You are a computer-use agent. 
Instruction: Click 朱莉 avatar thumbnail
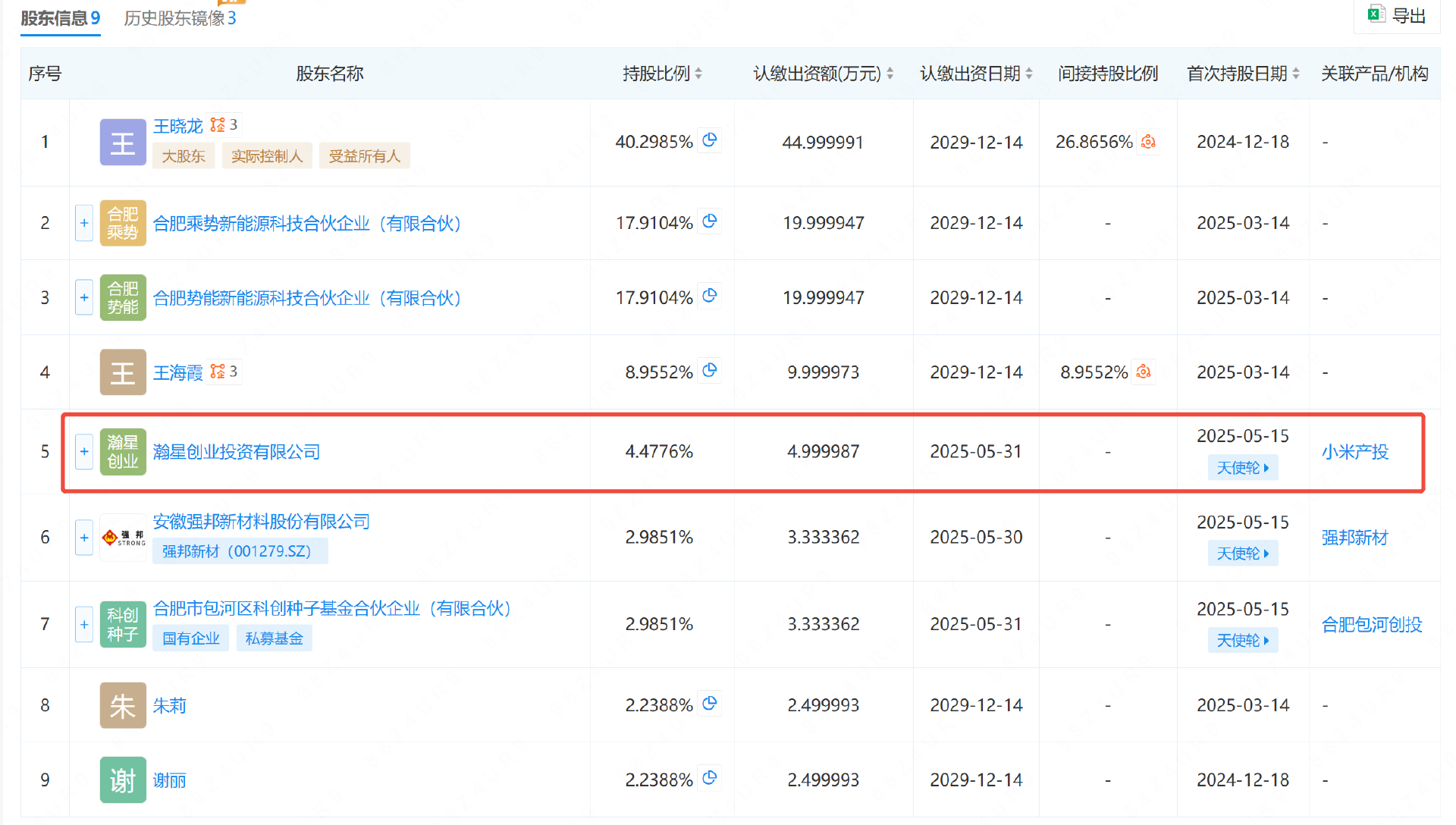tap(123, 705)
